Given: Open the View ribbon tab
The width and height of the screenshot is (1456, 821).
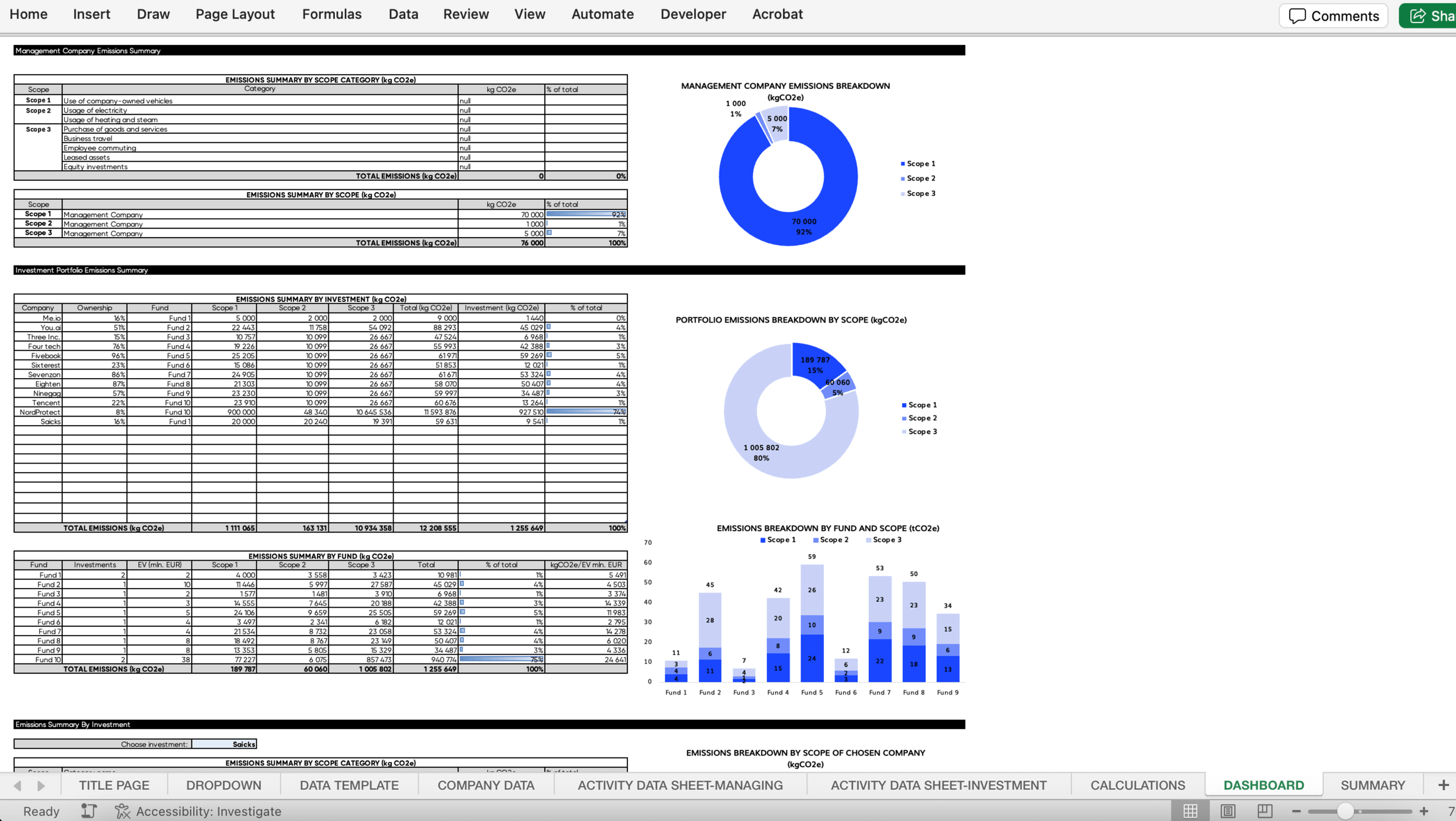Looking at the screenshot, I should coord(529,14).
